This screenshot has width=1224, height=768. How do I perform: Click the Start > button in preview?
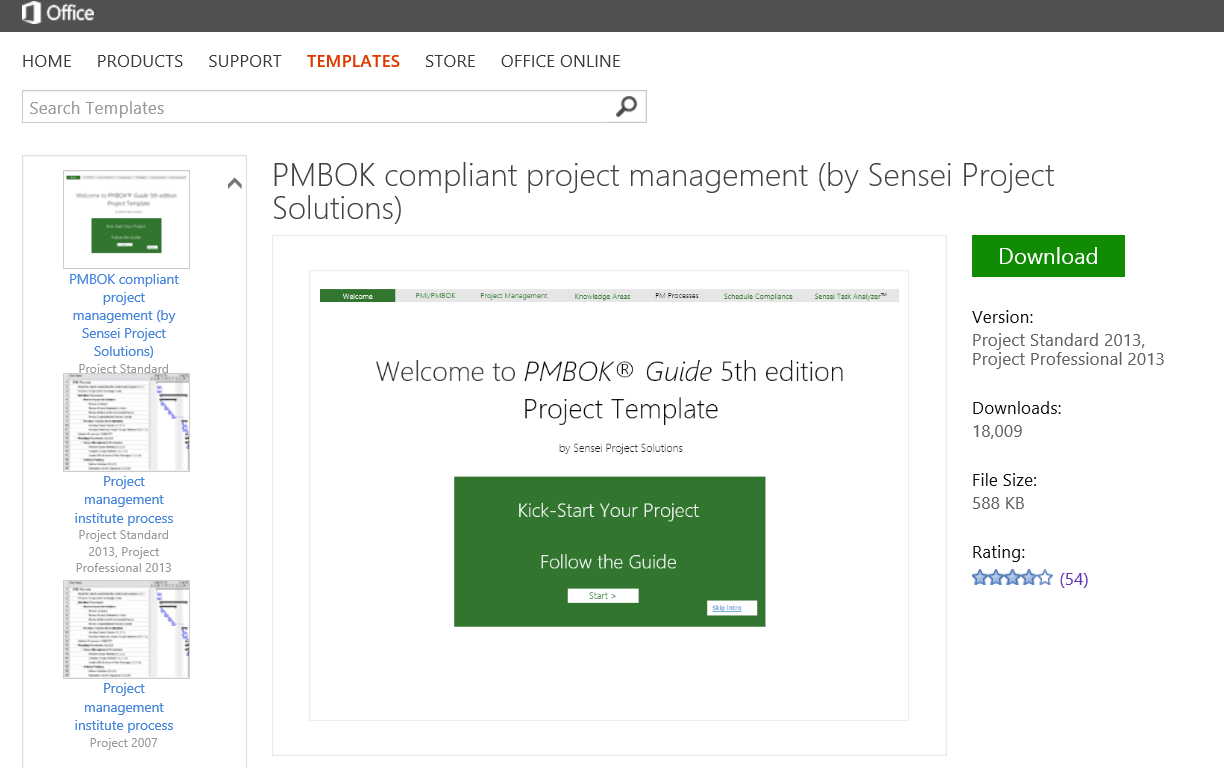[x=602, y=596]
